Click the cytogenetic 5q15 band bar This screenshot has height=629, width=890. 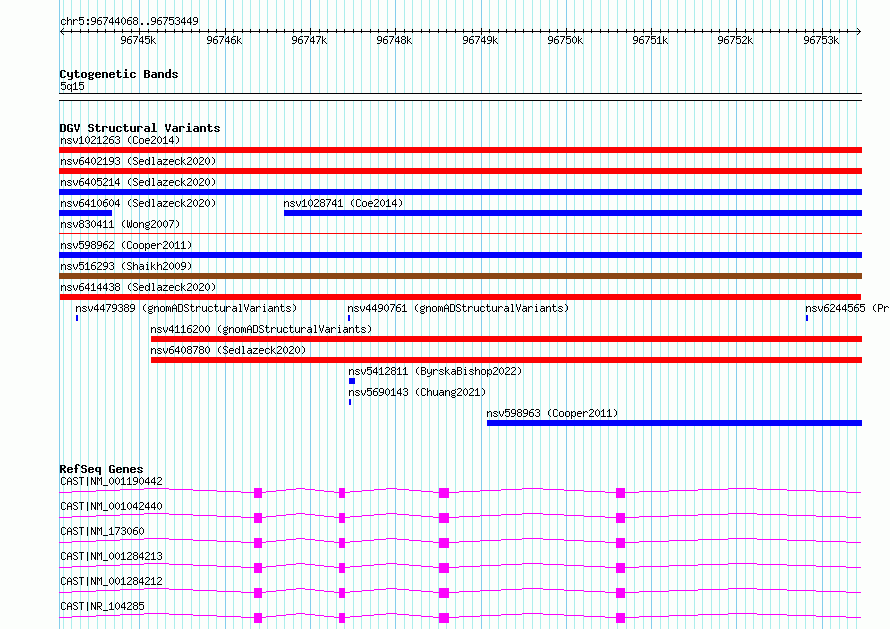[460, 97]
